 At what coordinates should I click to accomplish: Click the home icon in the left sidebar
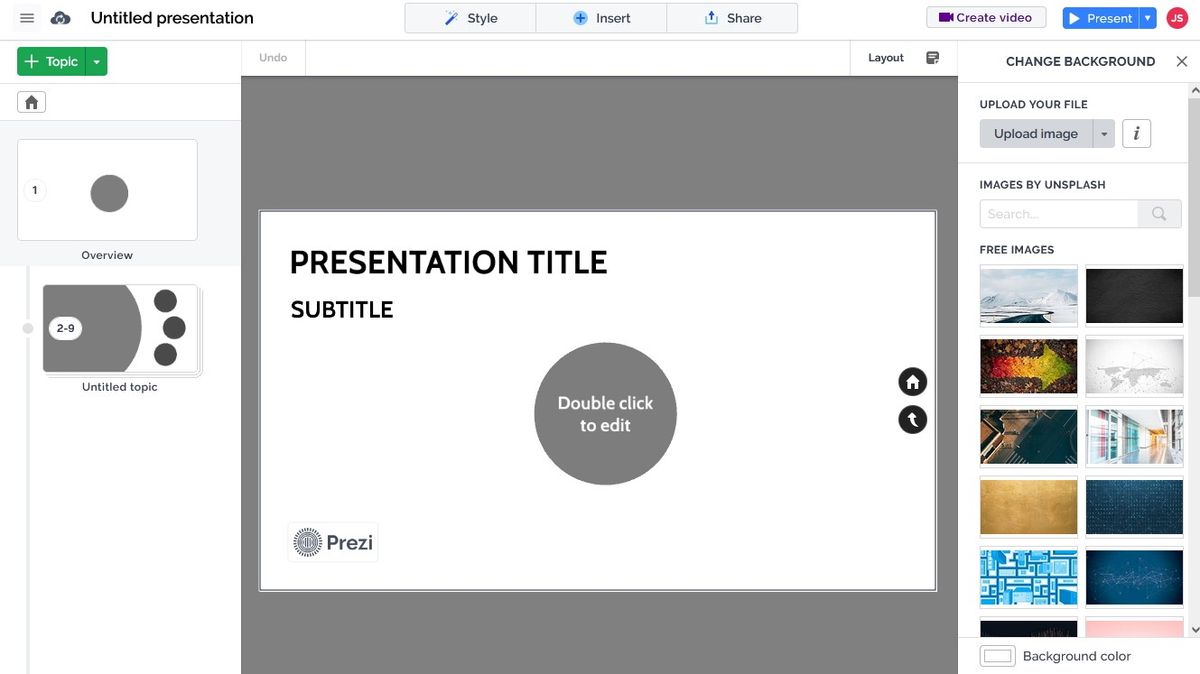pyautogui.click(x=30, y=101)
